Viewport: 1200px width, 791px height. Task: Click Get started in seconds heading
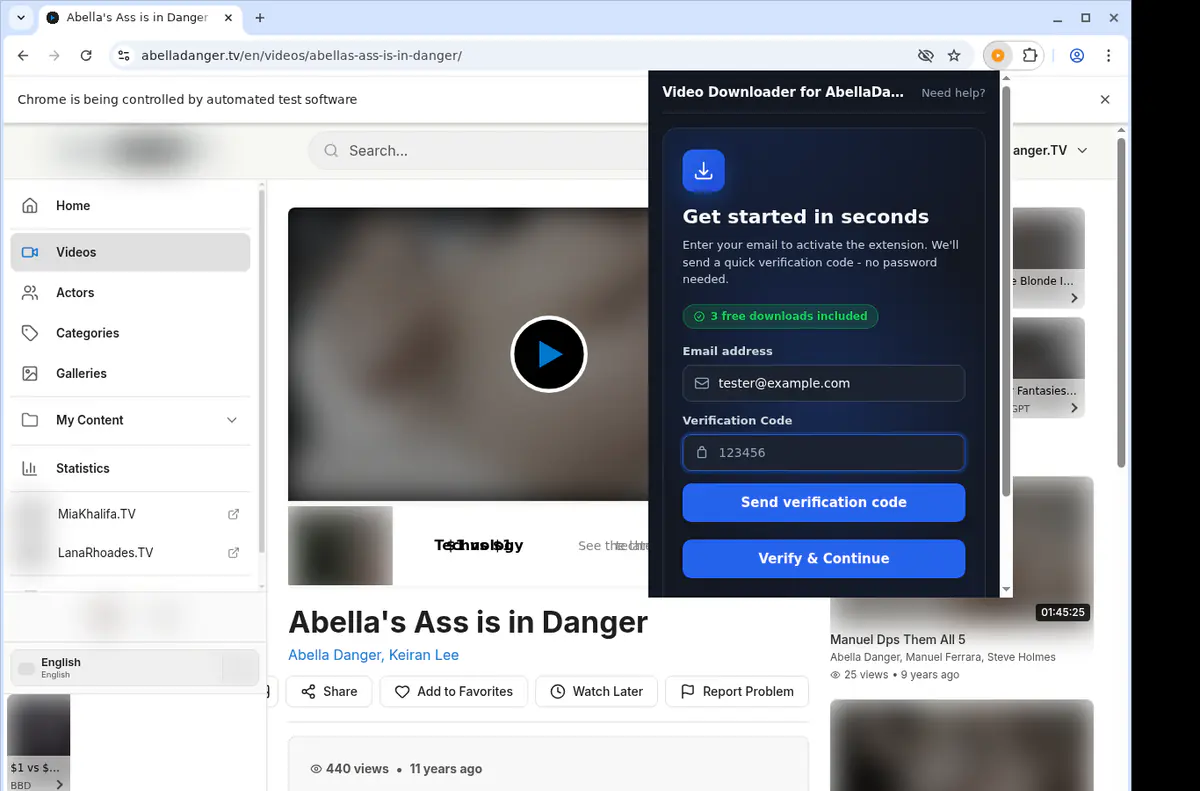pyautogui.click(x=805, y=217)
